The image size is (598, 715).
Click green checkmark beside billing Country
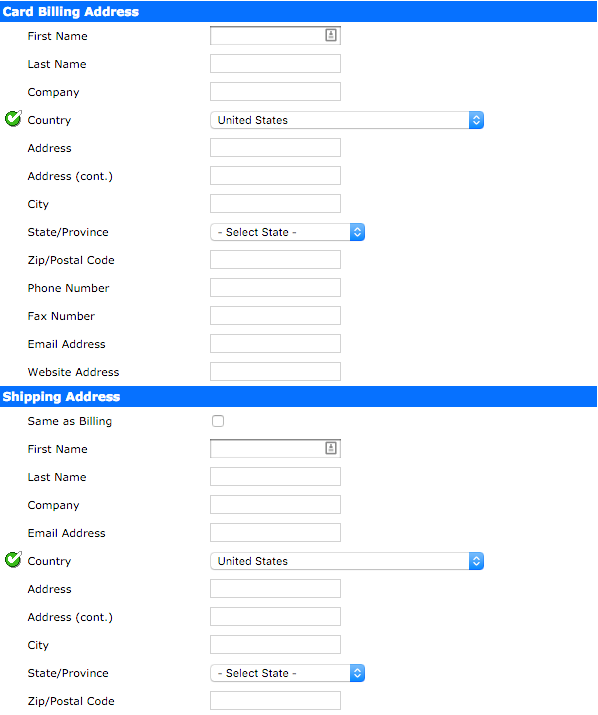pos(13,119)
